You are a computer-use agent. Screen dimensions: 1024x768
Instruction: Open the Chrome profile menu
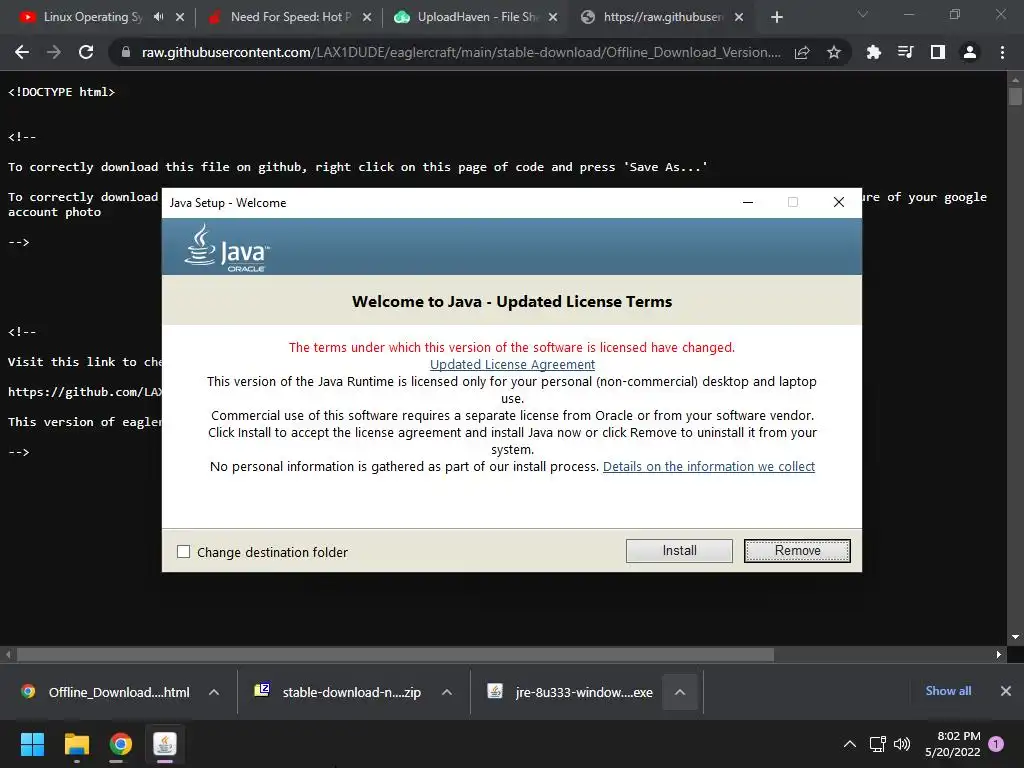[x=970, y=52]
